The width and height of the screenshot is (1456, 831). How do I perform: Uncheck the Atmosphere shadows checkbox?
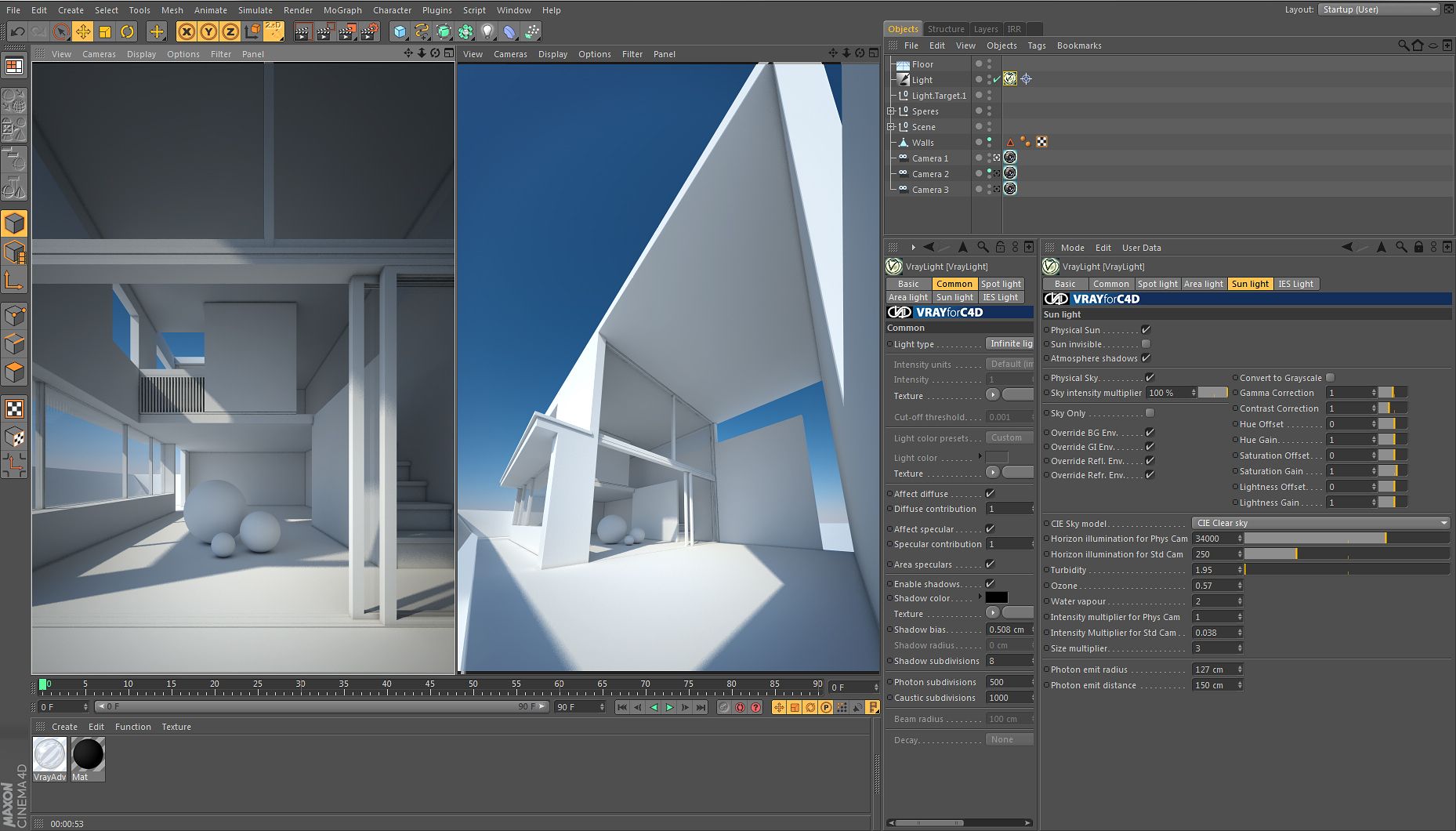[1146, 358]
